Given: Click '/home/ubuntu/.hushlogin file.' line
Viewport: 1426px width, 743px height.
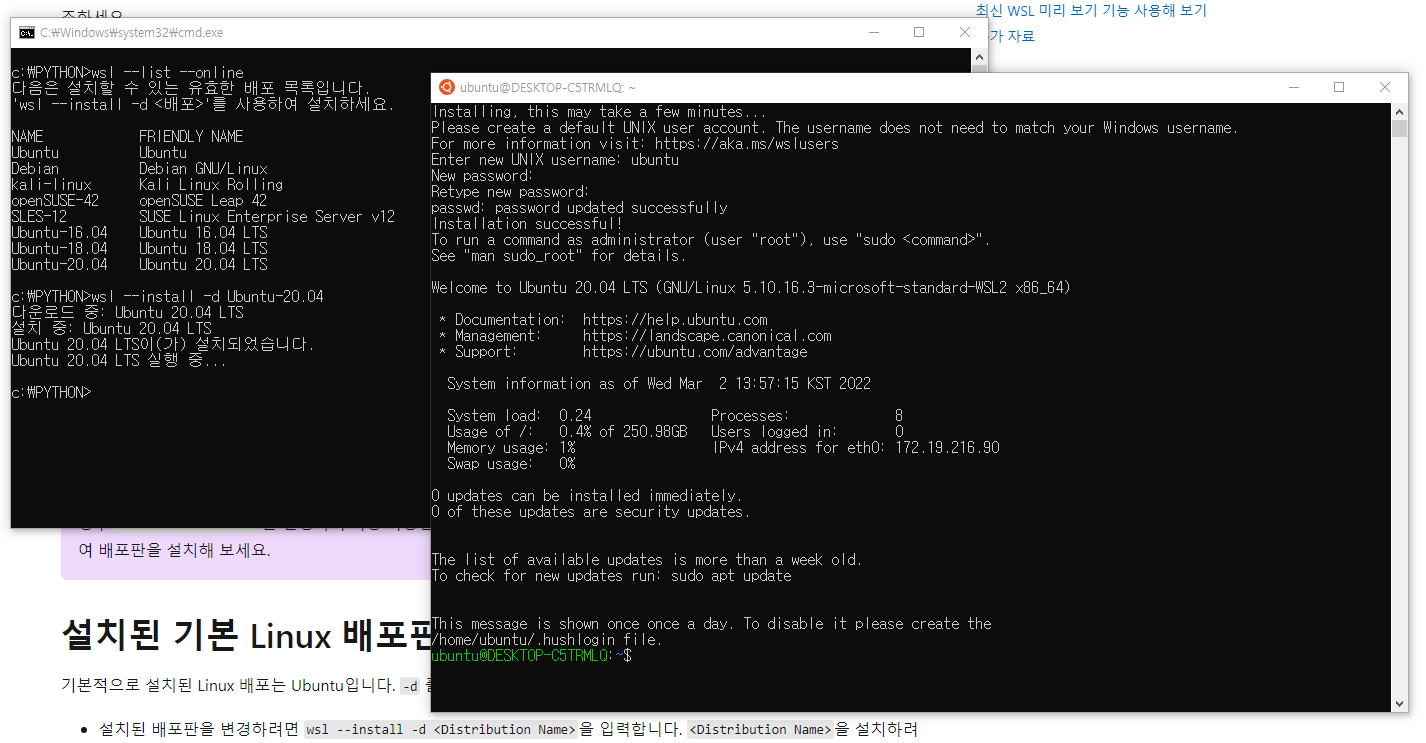Looking at the screenshot, I should click(547, 640).
